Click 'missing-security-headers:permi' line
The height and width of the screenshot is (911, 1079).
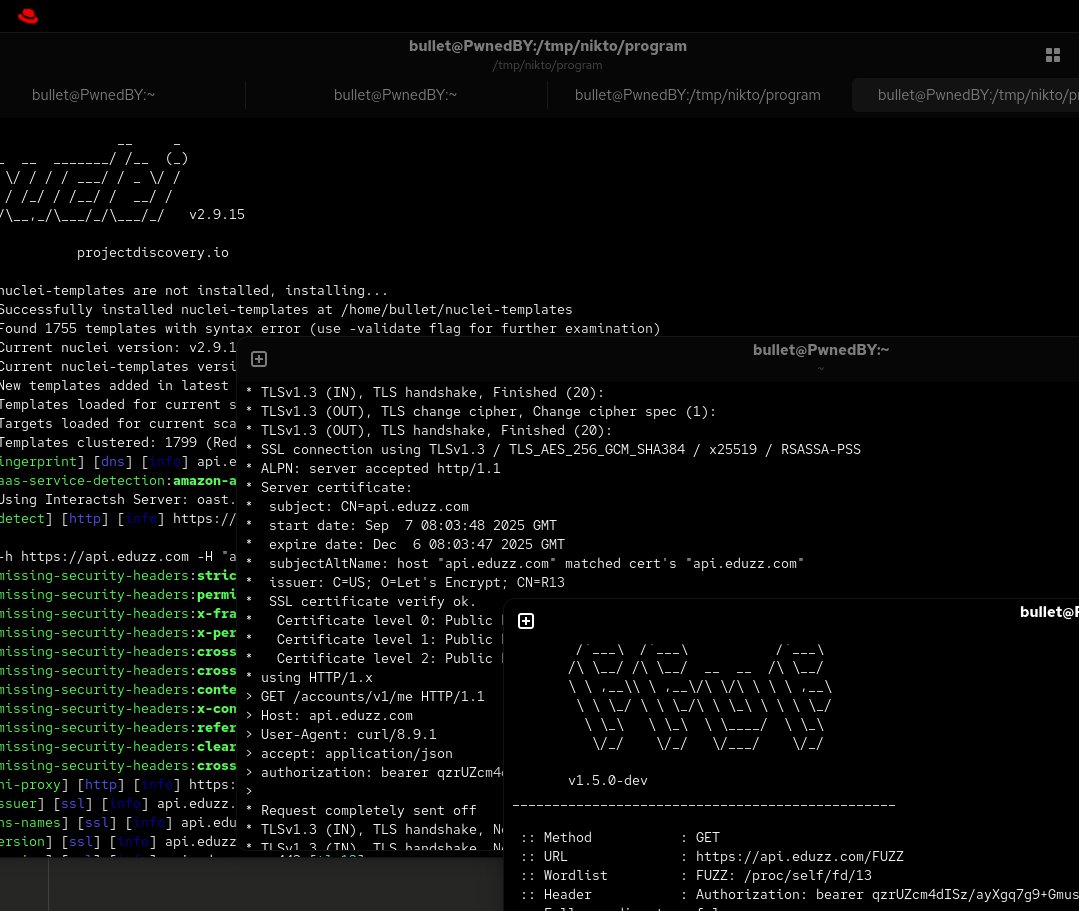click(x=118, y=594)
